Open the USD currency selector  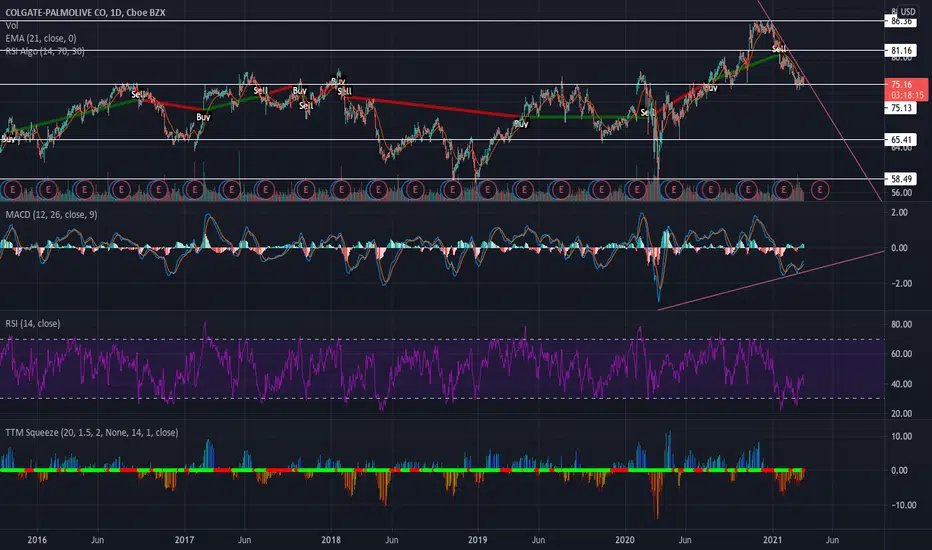pos(907,11)
